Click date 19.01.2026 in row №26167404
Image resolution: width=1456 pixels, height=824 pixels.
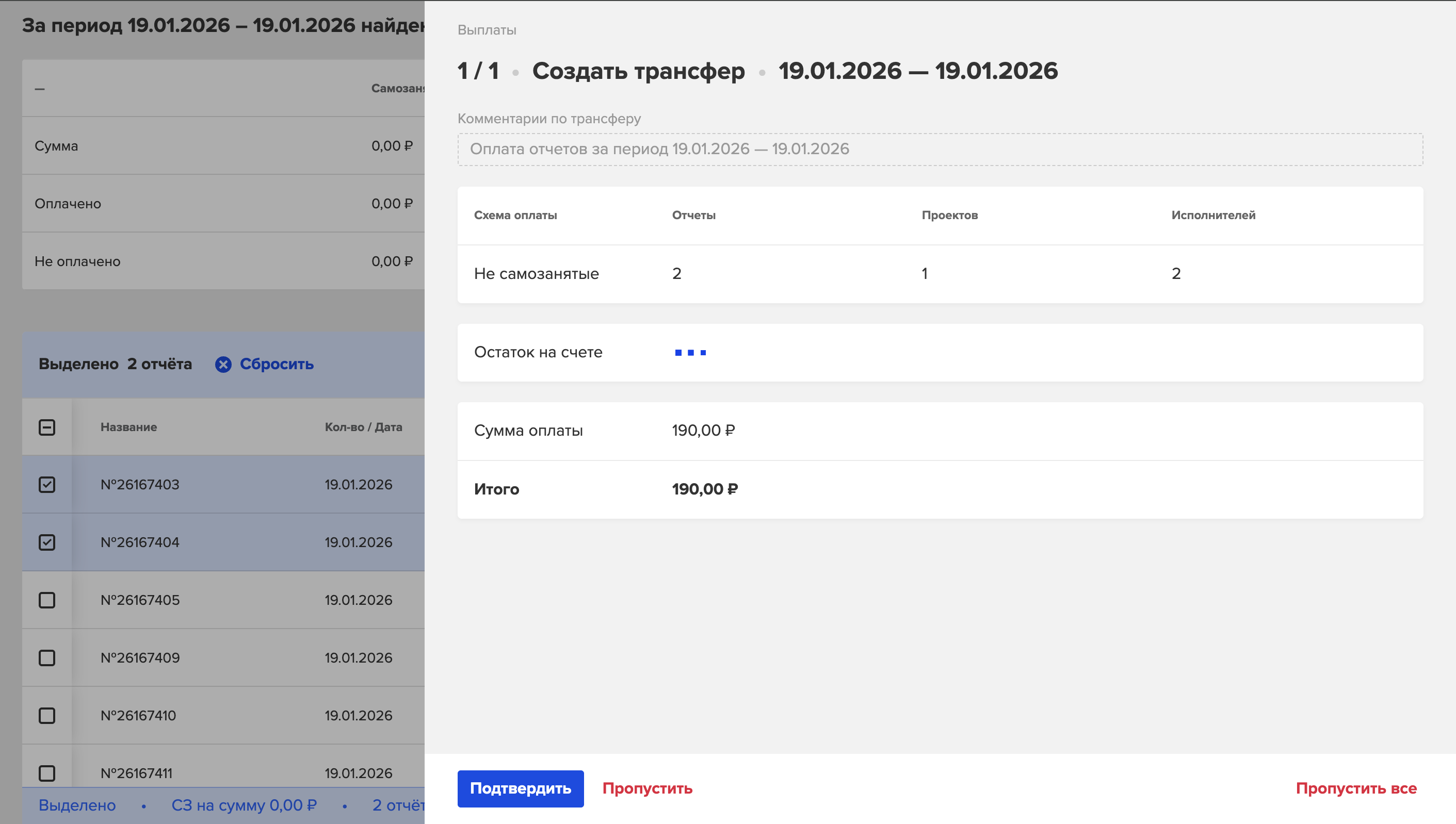click(359, 543)
